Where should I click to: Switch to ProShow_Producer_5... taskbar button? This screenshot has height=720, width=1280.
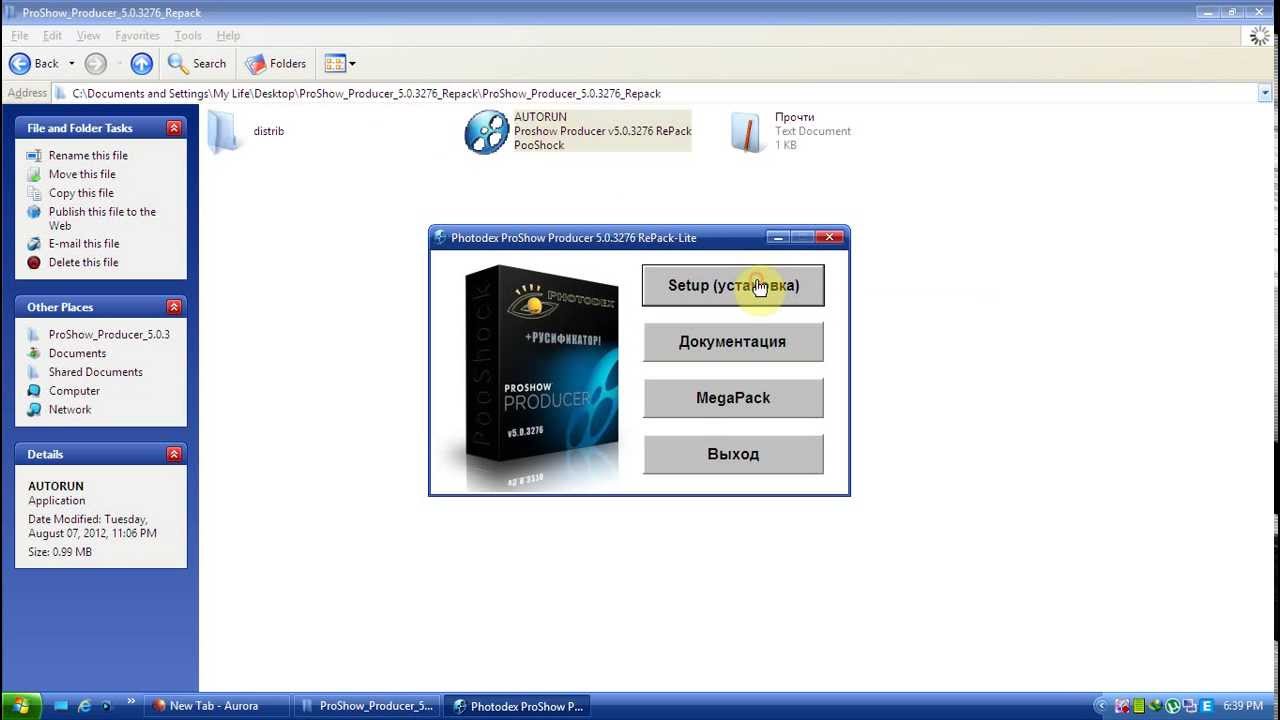[x=367, y=706]
